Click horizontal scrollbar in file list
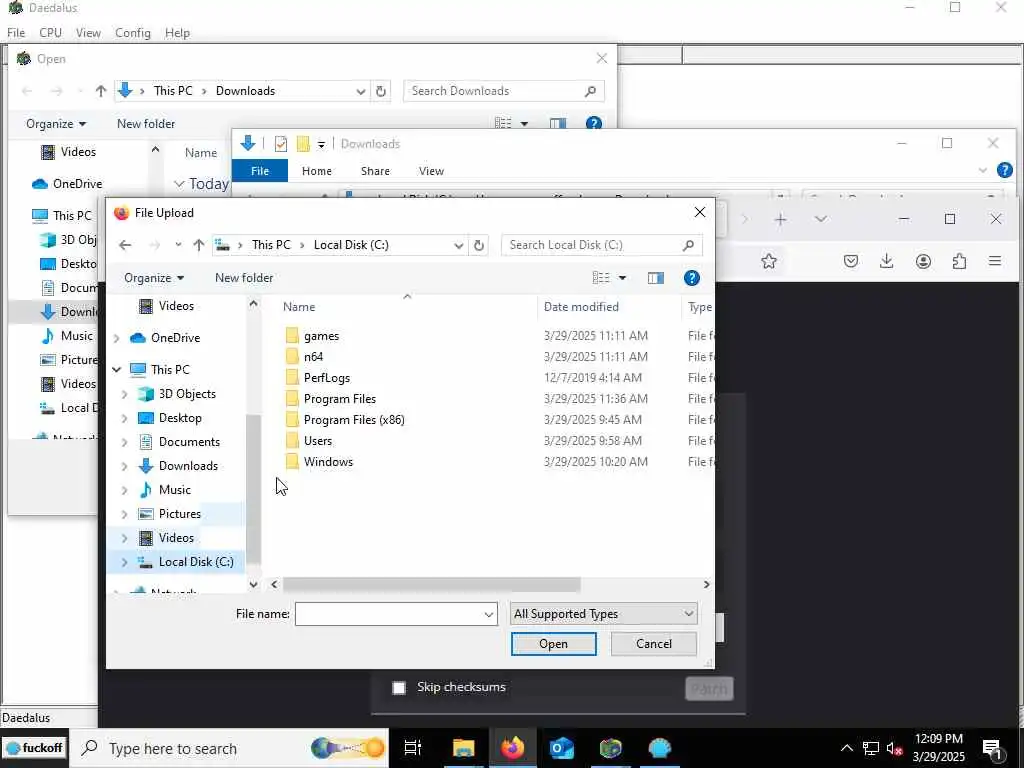The image size is (1024, 768). pos(431,584)
